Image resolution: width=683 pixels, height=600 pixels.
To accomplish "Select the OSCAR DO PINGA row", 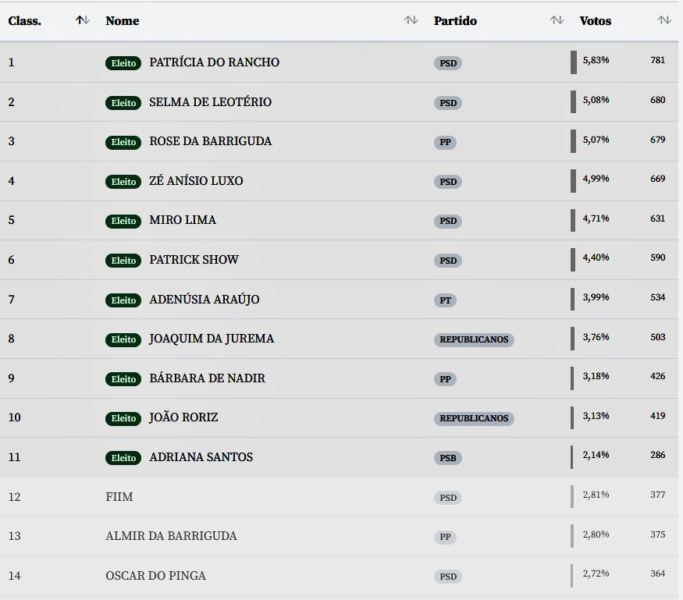I will (x=156, y=575).
